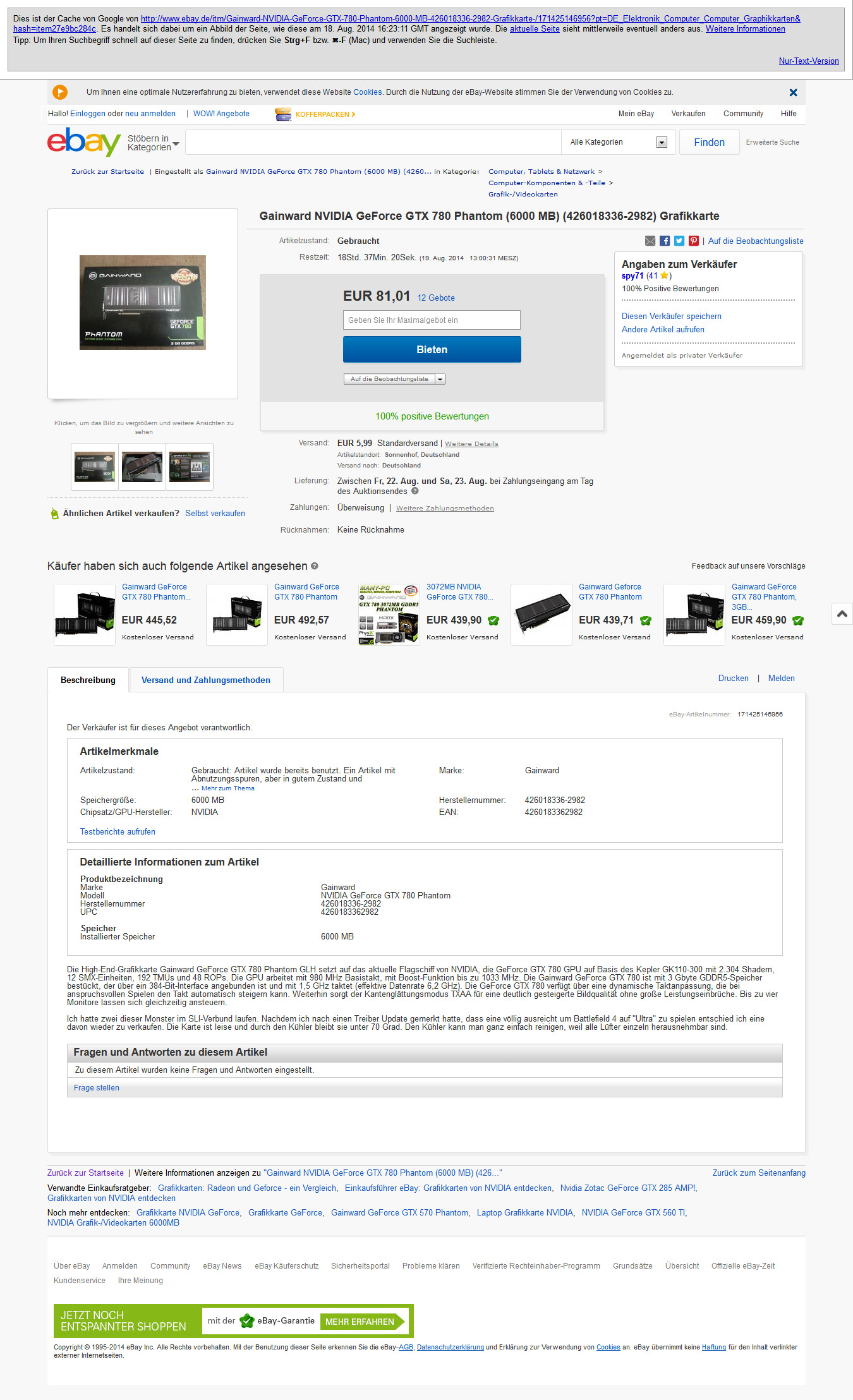Close the cookie notice banner

(793, 92)
